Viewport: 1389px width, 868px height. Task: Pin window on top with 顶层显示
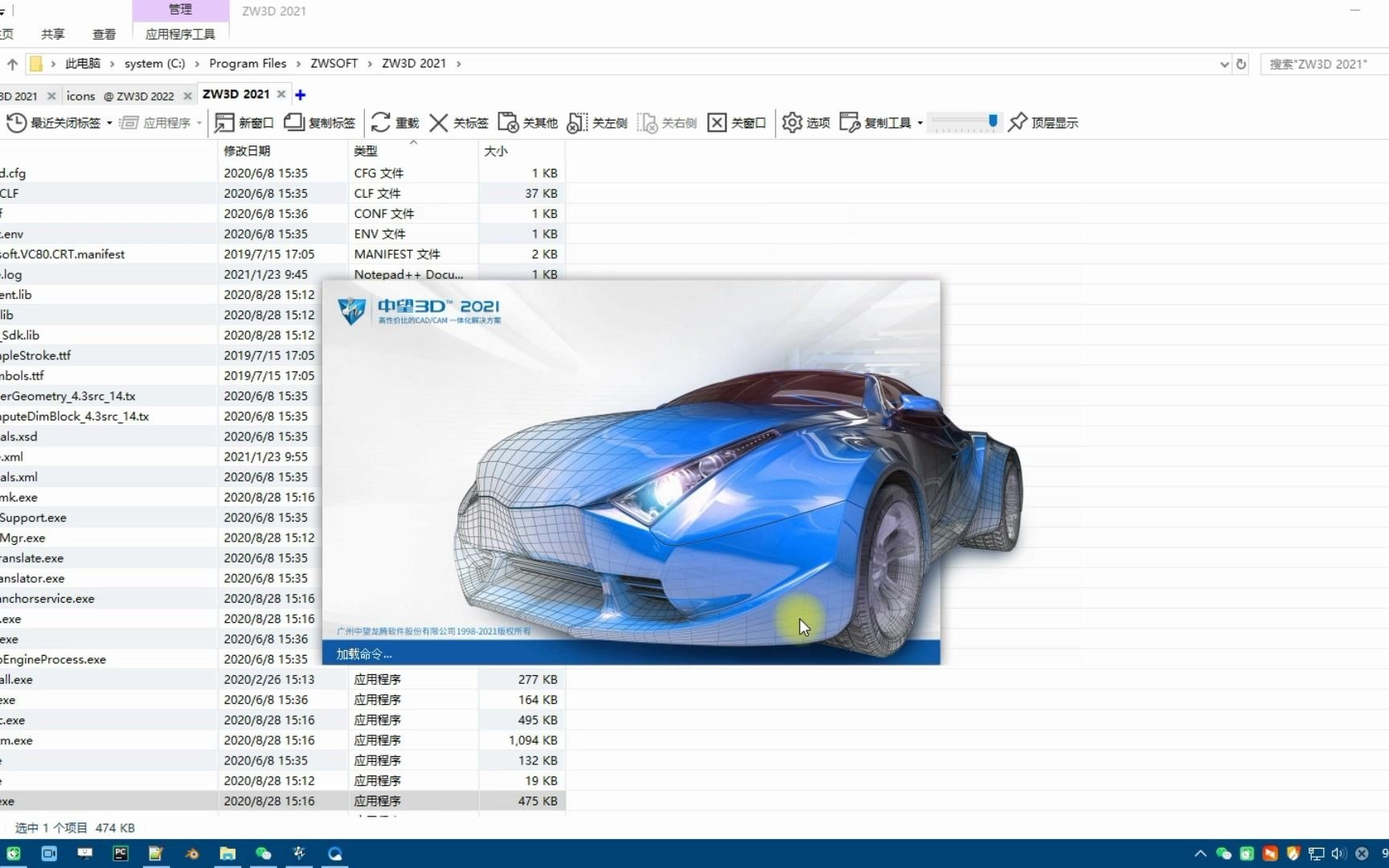tap(1043, 122)
